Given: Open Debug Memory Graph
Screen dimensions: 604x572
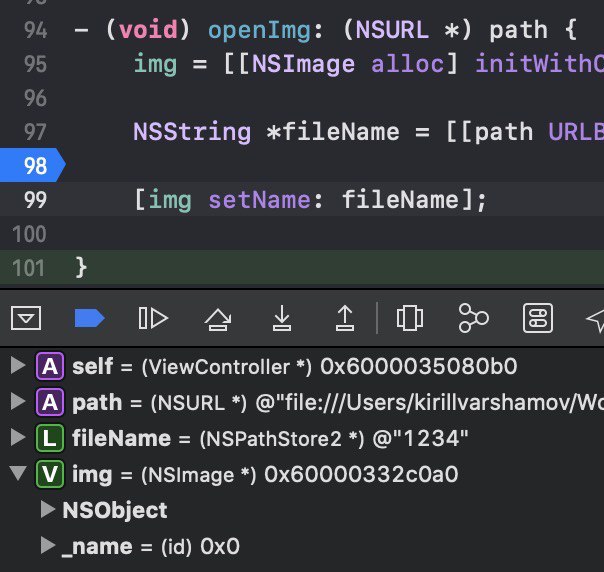Looking at the screenshot, I should (x=473, y=318).
